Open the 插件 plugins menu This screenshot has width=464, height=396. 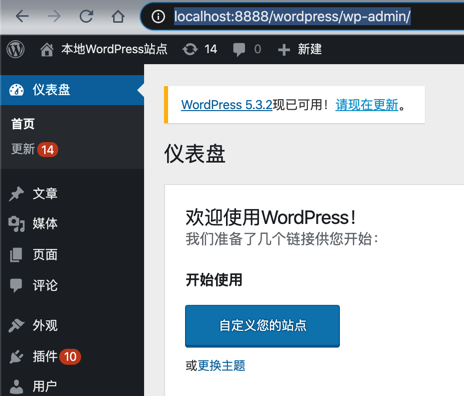(45, 356)
